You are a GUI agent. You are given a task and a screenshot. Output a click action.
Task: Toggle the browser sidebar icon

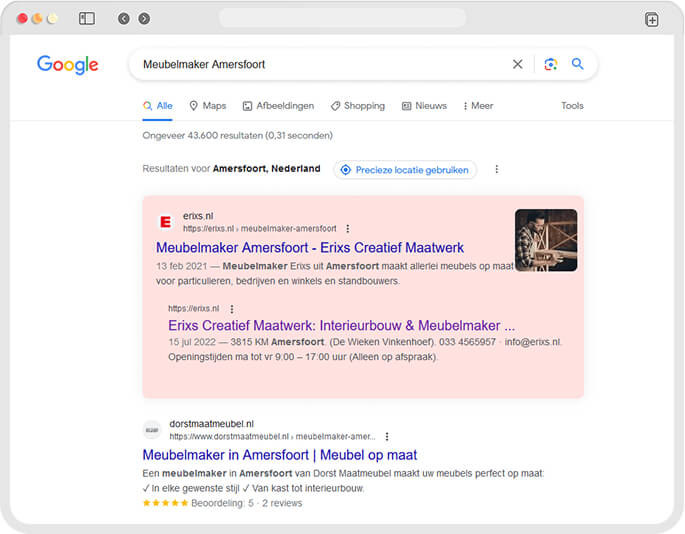pyautogui.click(x=87, y=18)
